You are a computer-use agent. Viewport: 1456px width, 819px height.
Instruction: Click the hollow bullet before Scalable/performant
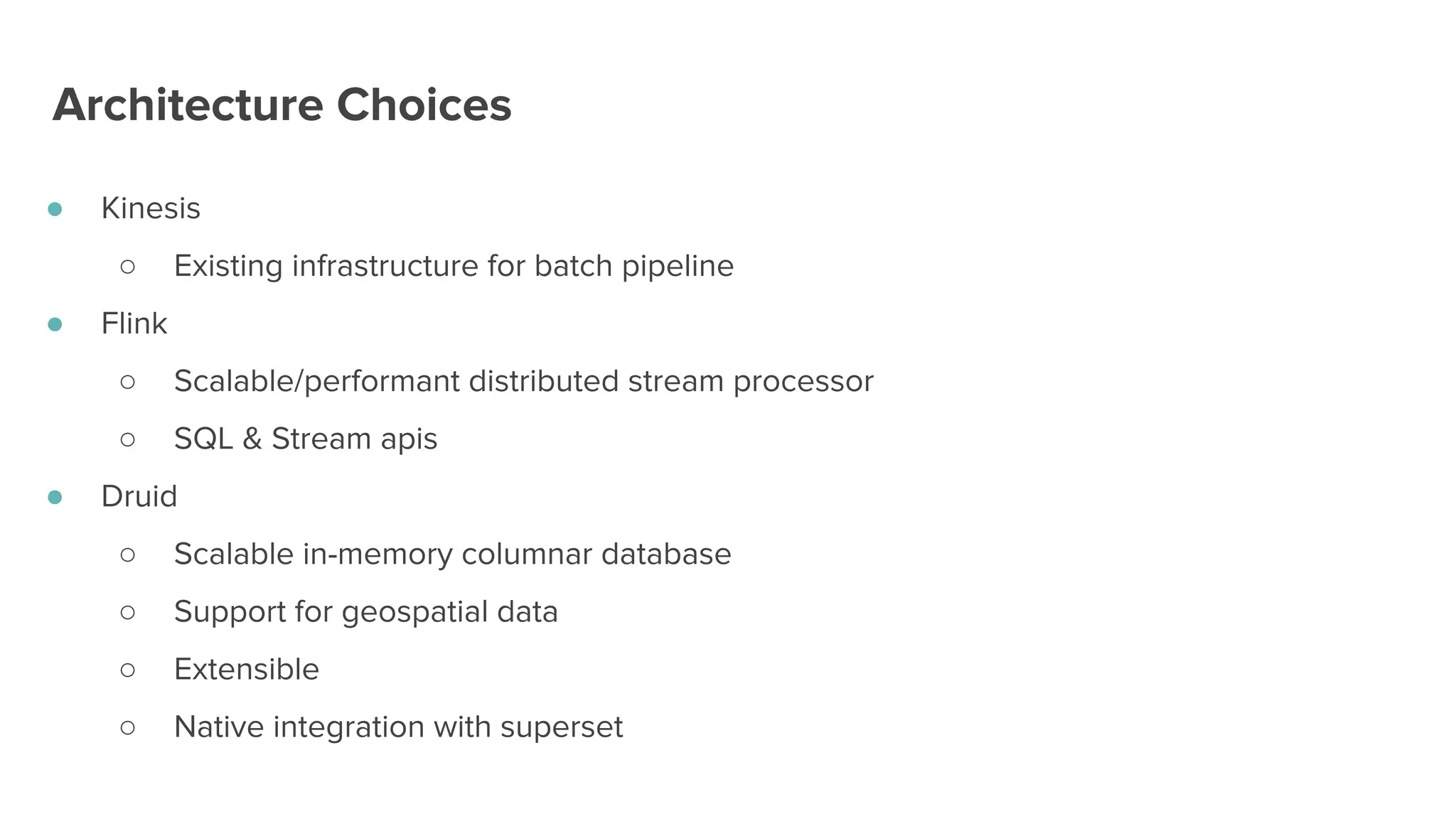(128, 382)
